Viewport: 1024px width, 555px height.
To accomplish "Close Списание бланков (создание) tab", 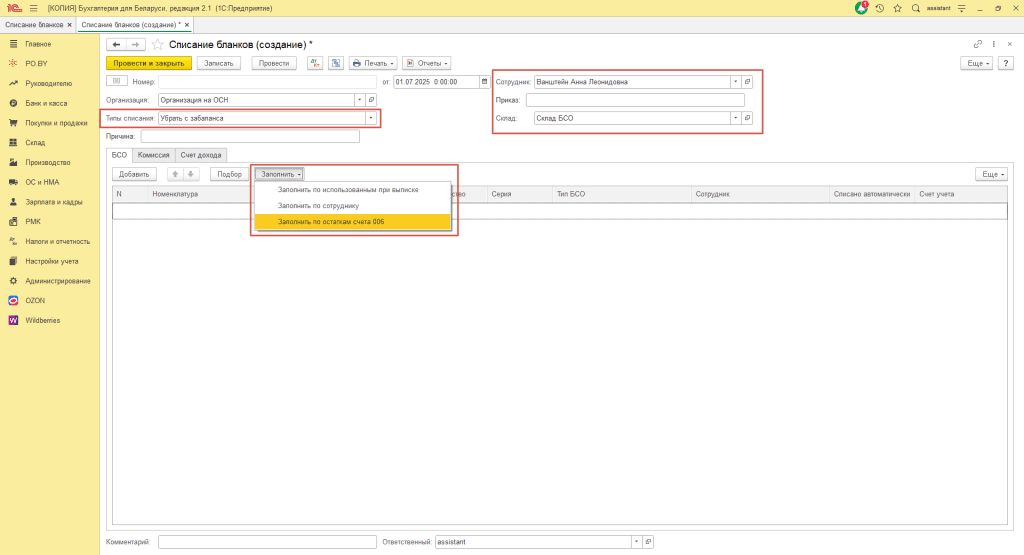I will (x=187, y=25).
